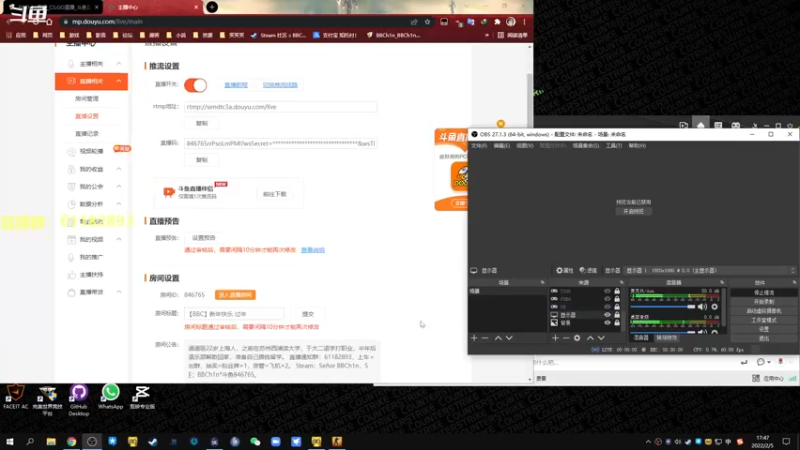This screenshot has height=450, width=800.
Task: Pop out the OBS mixer dock
Action: point(722,282)
